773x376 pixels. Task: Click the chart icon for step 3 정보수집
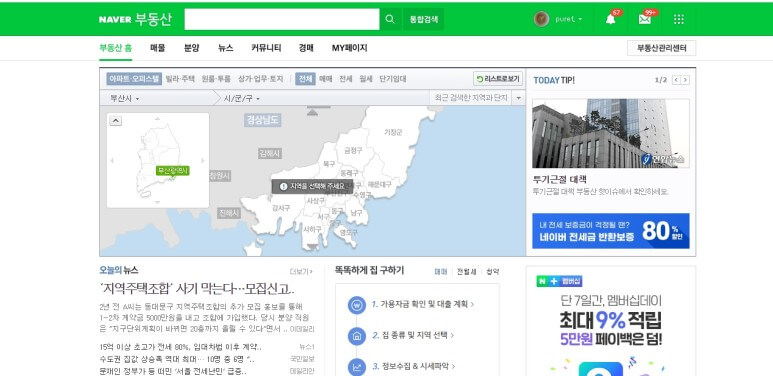(356, 367)
